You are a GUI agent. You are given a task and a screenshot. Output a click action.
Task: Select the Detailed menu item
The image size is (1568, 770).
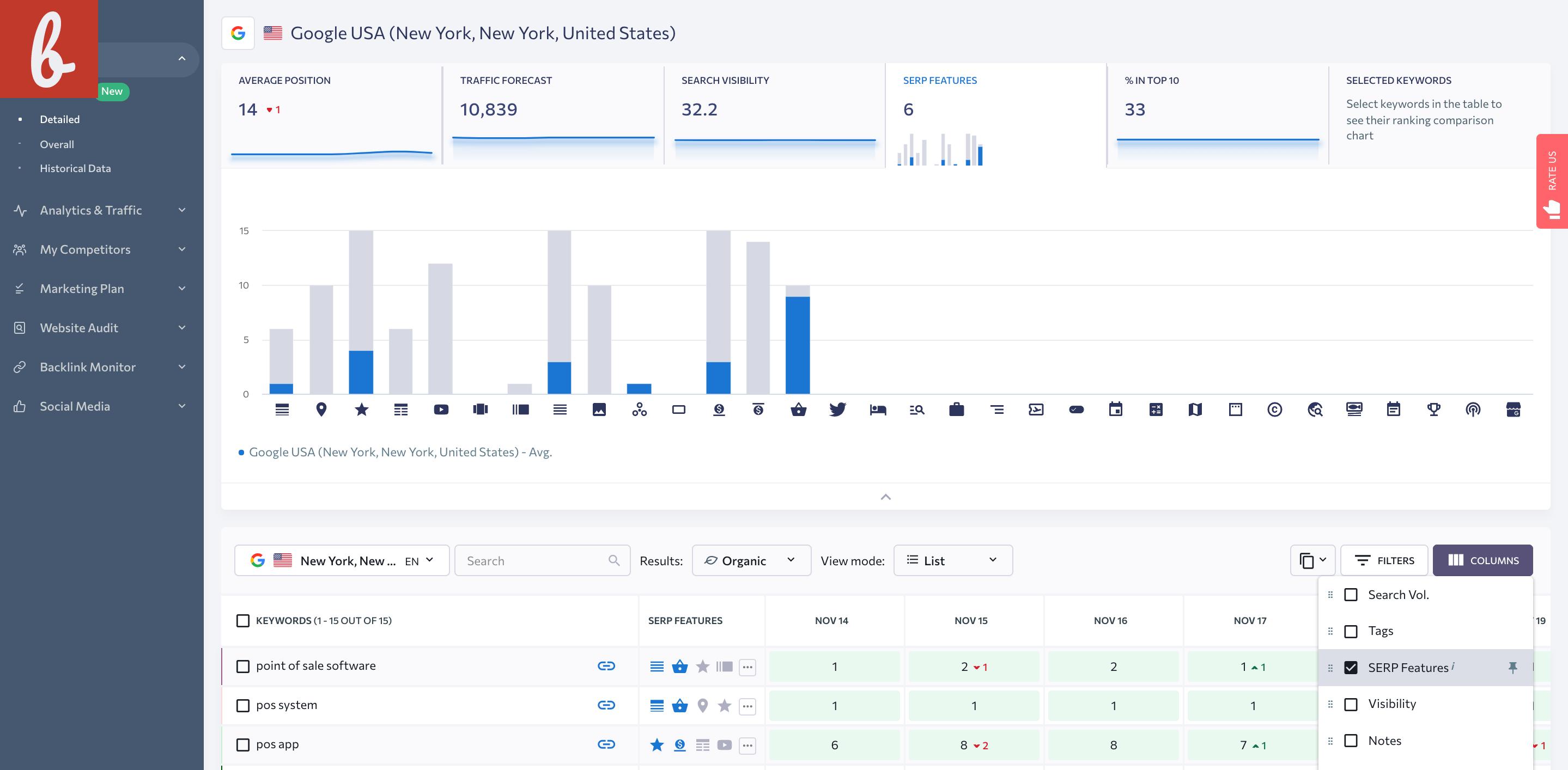click(59, 118)
